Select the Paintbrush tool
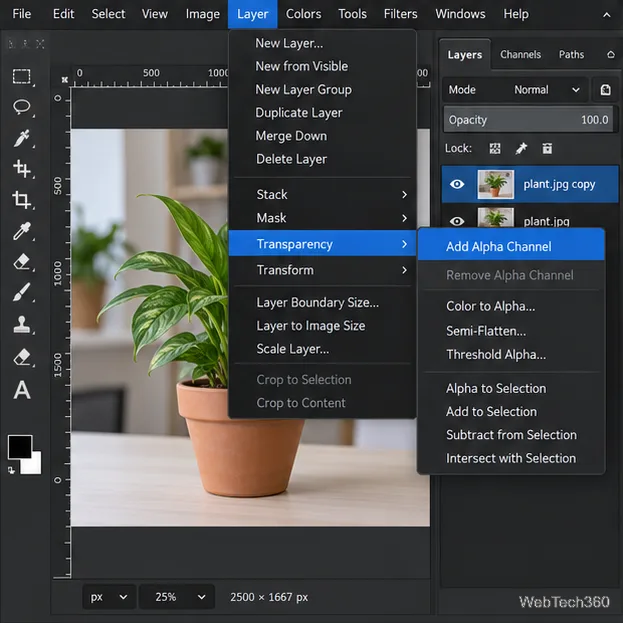Image resolution: width=623 pixels, height=623 pixels. click(21, 292)
